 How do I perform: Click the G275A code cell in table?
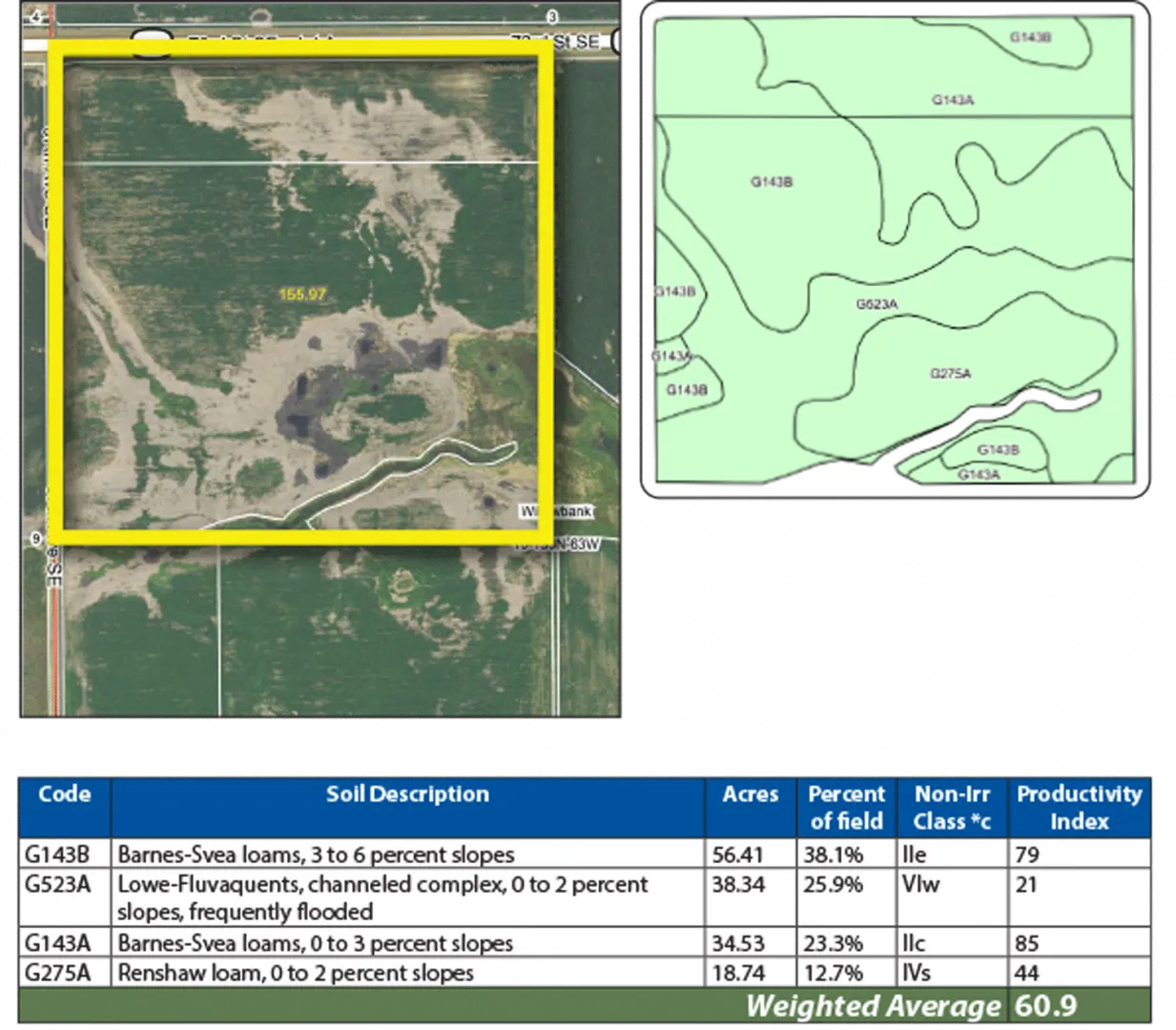58,973
